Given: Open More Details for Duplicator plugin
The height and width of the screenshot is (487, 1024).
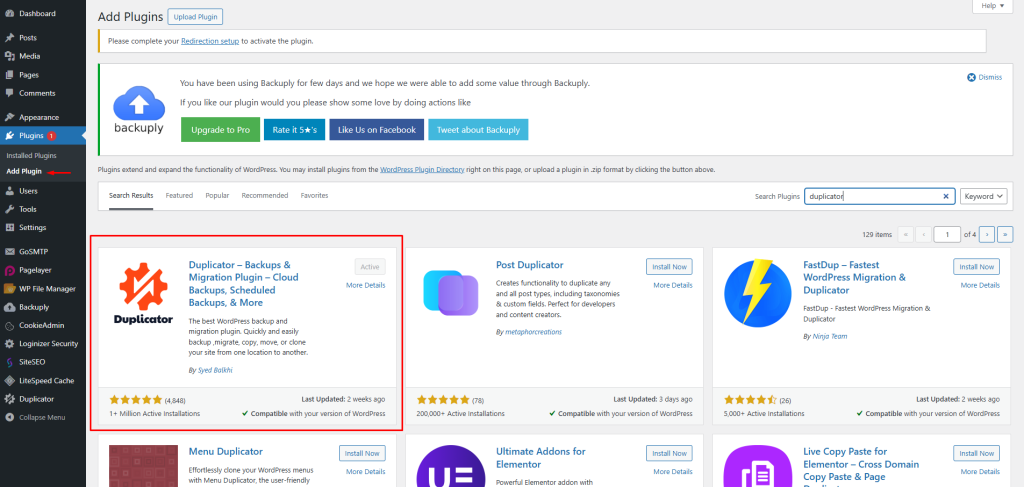Looking at the screenshot, I should [366, 285].
